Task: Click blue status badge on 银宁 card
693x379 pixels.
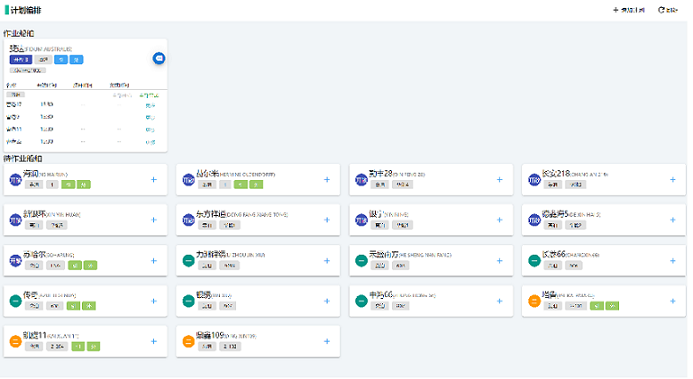Action: tap(361, 220)
